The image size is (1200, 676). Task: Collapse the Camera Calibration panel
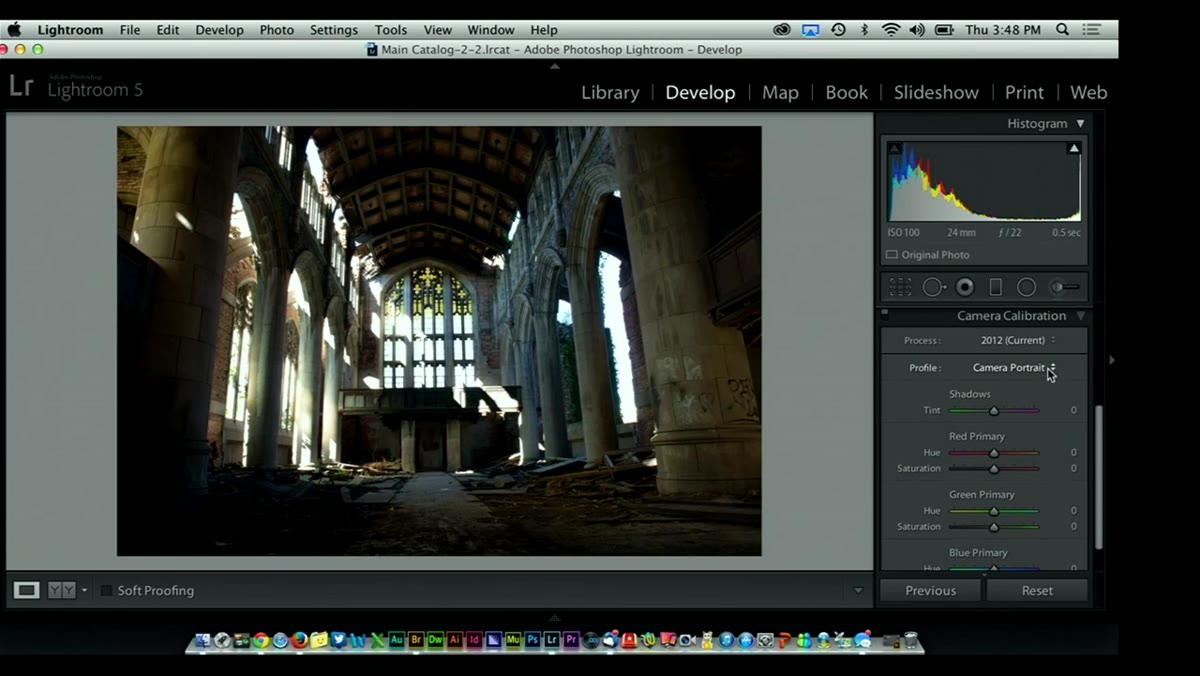click(1080, 316)
